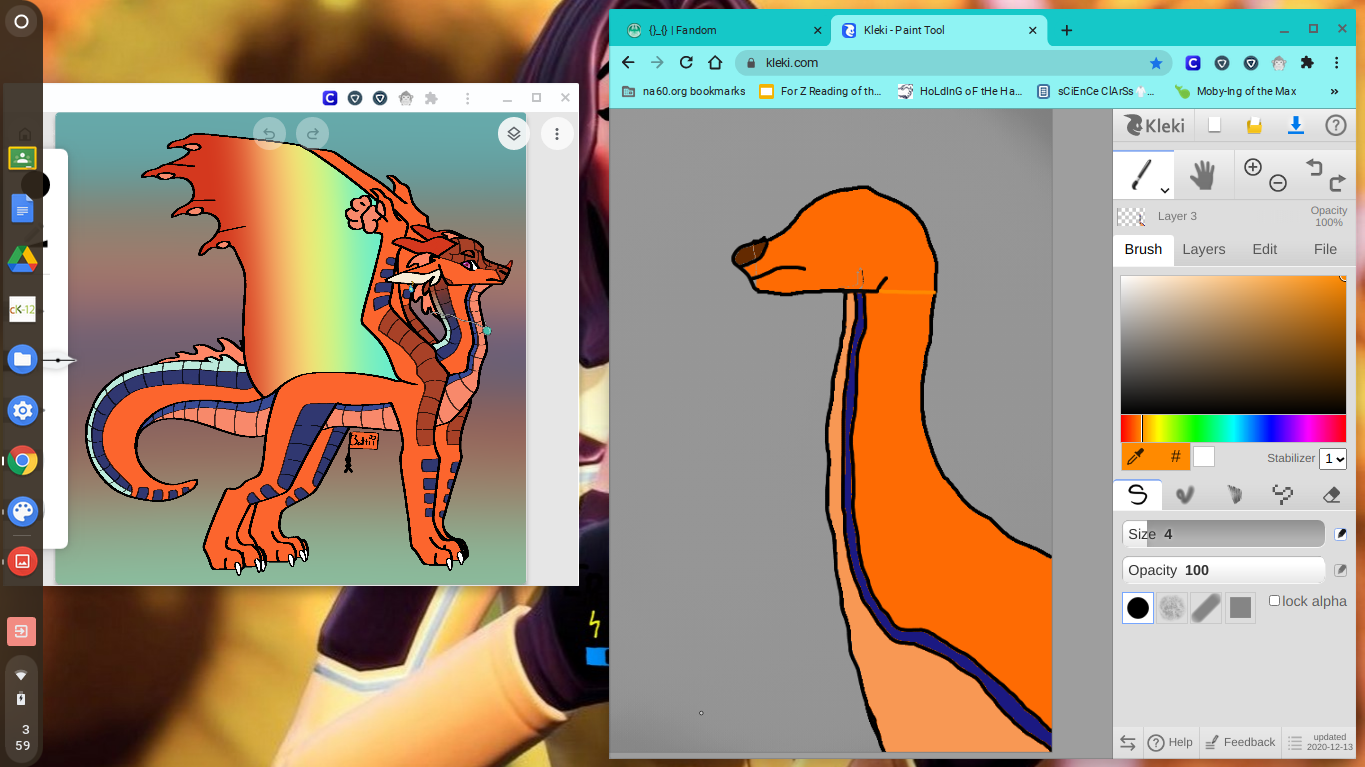Import an image via the yellow folder icon
1365x767 pixels.
pyautogui.click(x=1254, y=125)
